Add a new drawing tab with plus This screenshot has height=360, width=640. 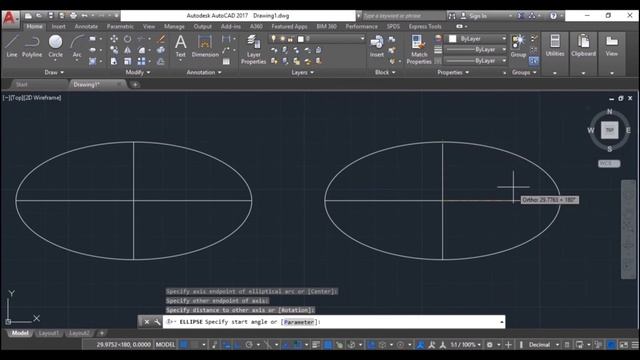pyautogui.click(x=135, y=84)
